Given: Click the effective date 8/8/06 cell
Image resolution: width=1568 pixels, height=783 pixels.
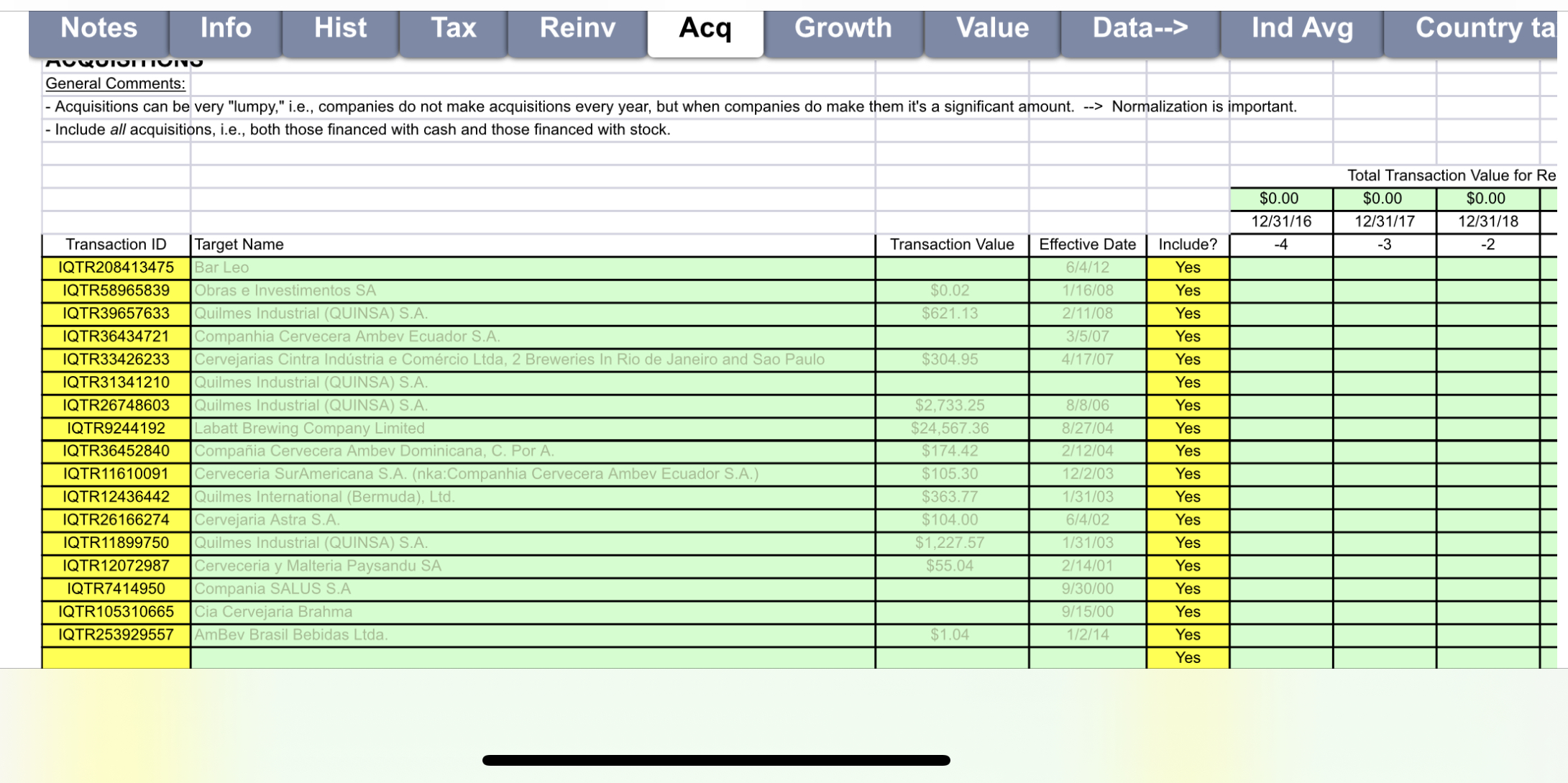Looking at the screenshot, I should click(x=1086, y=405).
